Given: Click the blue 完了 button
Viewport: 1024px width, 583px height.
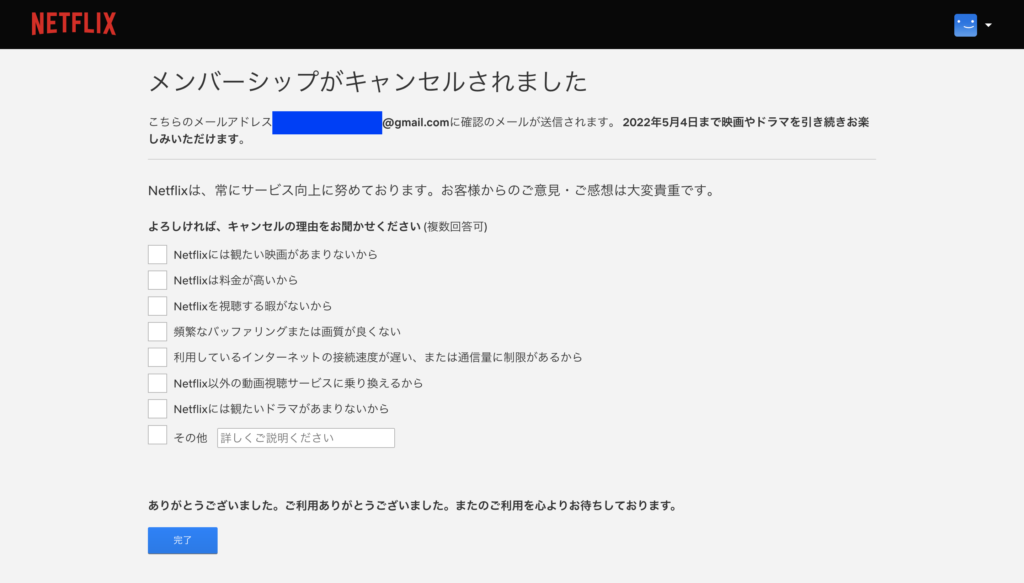Looking at the screenshot, I should [x=183, y=541].
